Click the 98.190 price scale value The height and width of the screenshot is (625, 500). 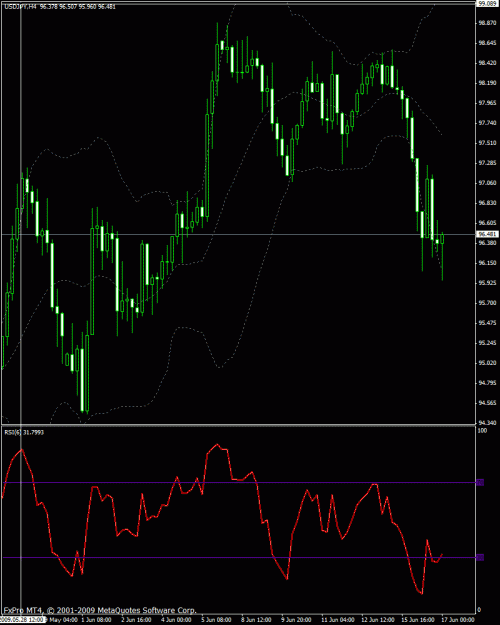coord(487,83)
